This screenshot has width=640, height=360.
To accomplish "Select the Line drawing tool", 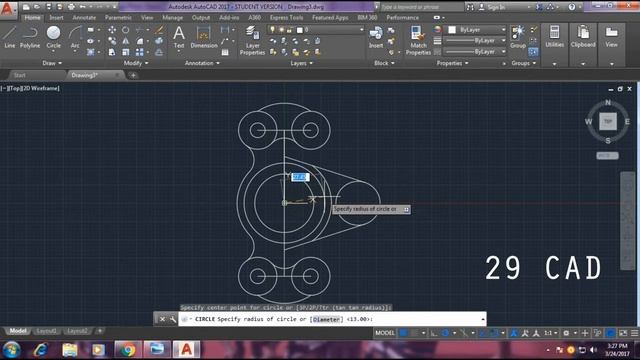I will pyautogui.click(x=10, y=37).
